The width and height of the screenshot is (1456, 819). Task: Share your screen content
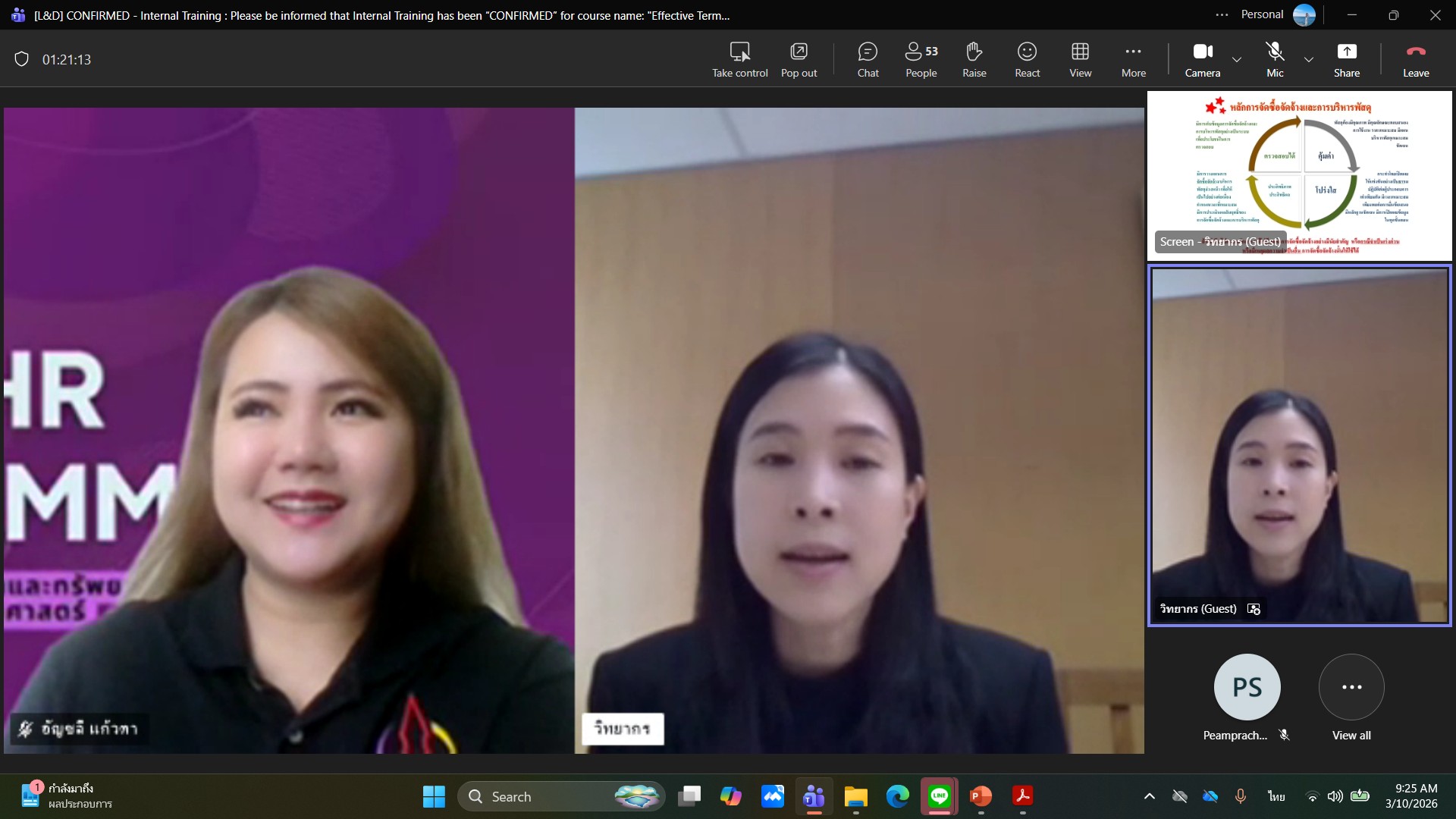pyautogui.click(x=1347, y=60)
